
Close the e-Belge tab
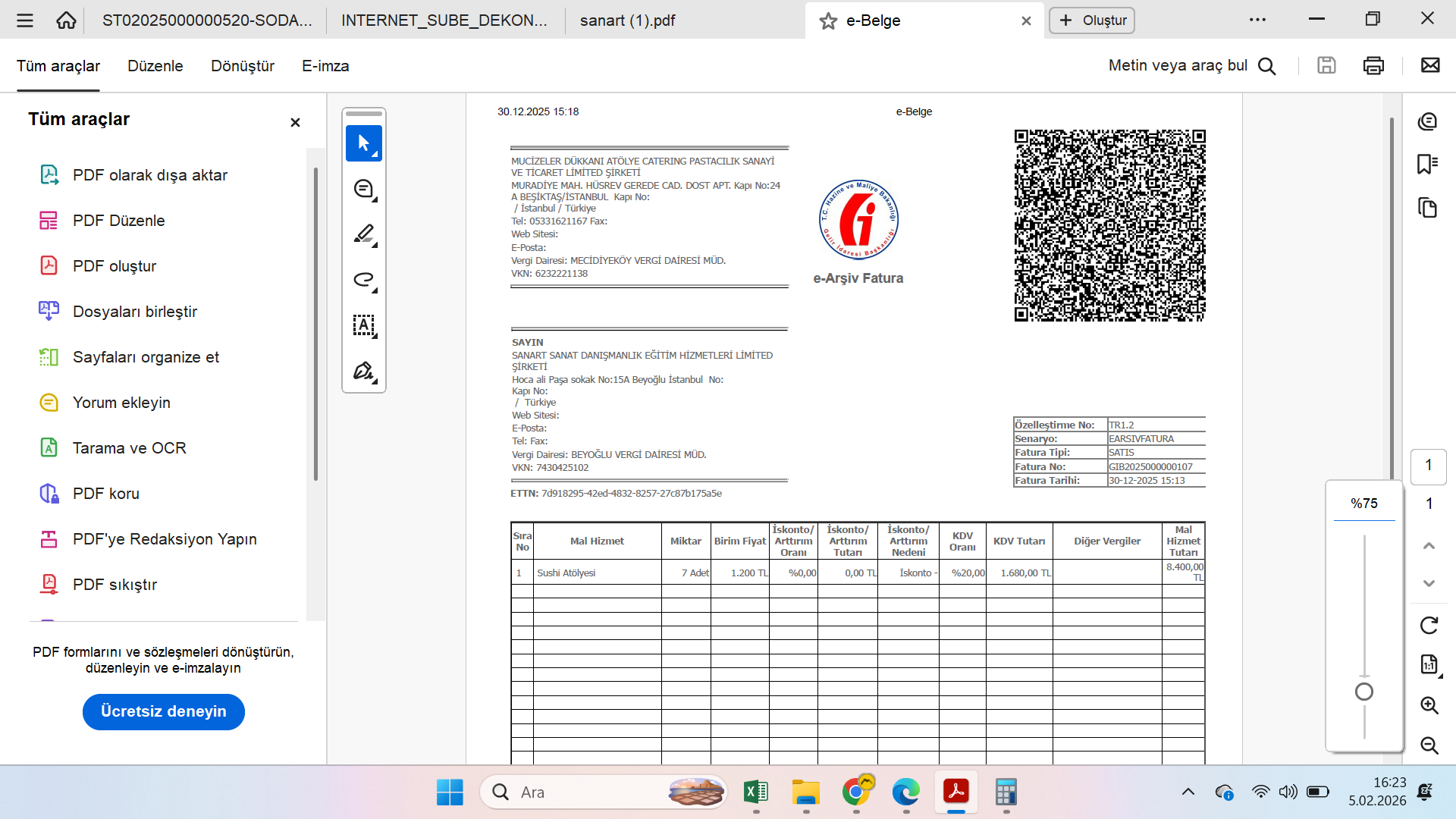click(x=1026, y=21)
